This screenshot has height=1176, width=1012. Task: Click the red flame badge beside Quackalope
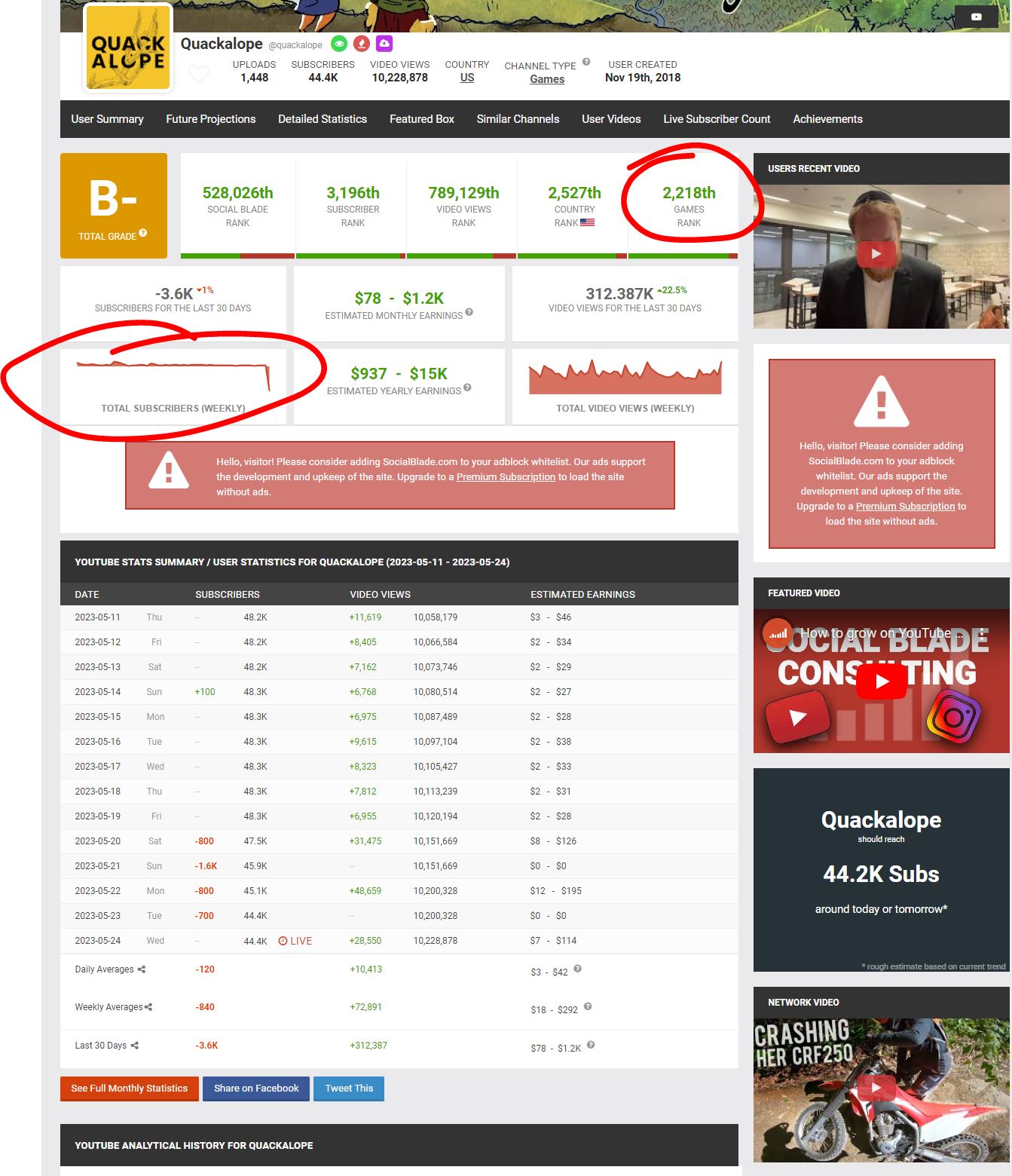(x=362, y=44)
